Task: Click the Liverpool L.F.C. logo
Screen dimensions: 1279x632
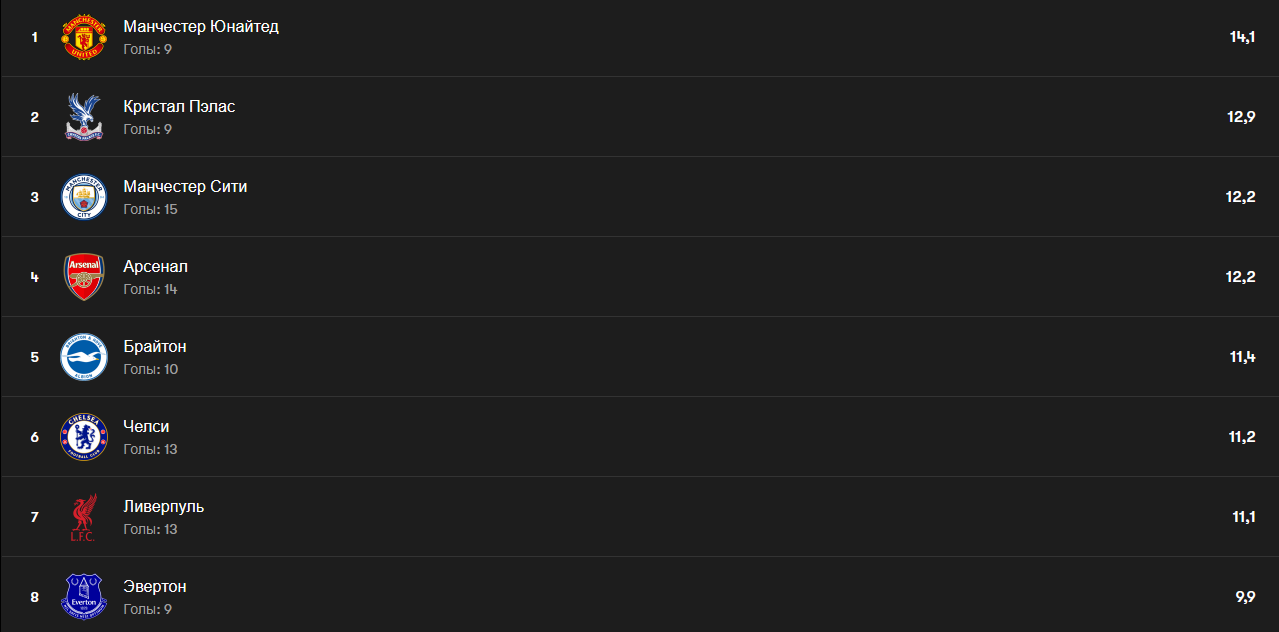Action: pos(84,517)
